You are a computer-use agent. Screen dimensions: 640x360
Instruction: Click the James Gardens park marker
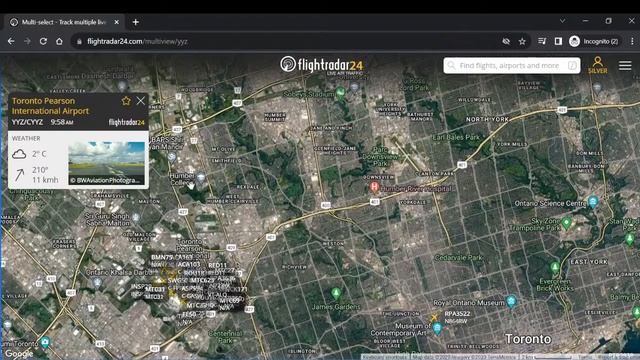coord(336,293)
